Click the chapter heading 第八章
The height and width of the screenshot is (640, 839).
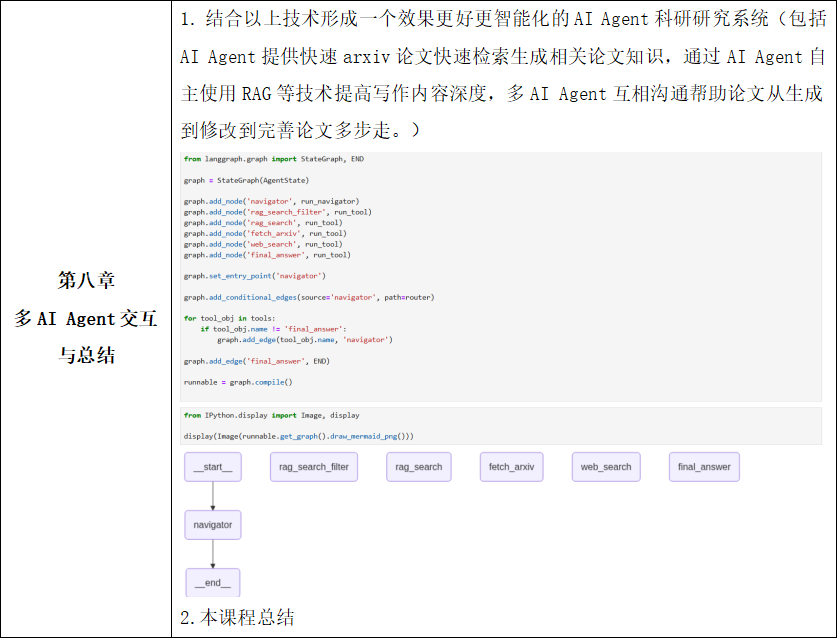pyautogui.click(x=86, y=280)
